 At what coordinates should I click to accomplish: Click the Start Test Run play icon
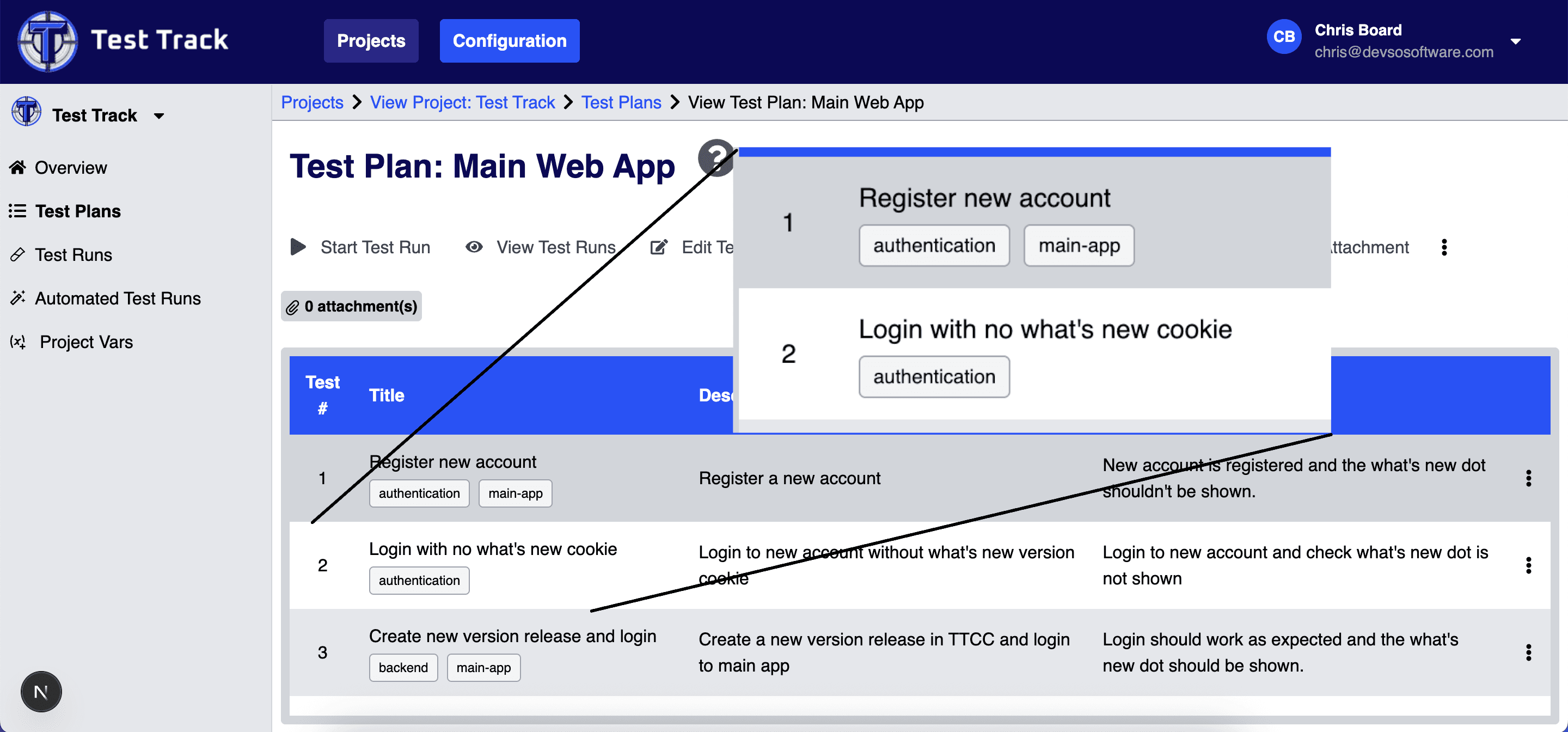[x=298, y=247]
